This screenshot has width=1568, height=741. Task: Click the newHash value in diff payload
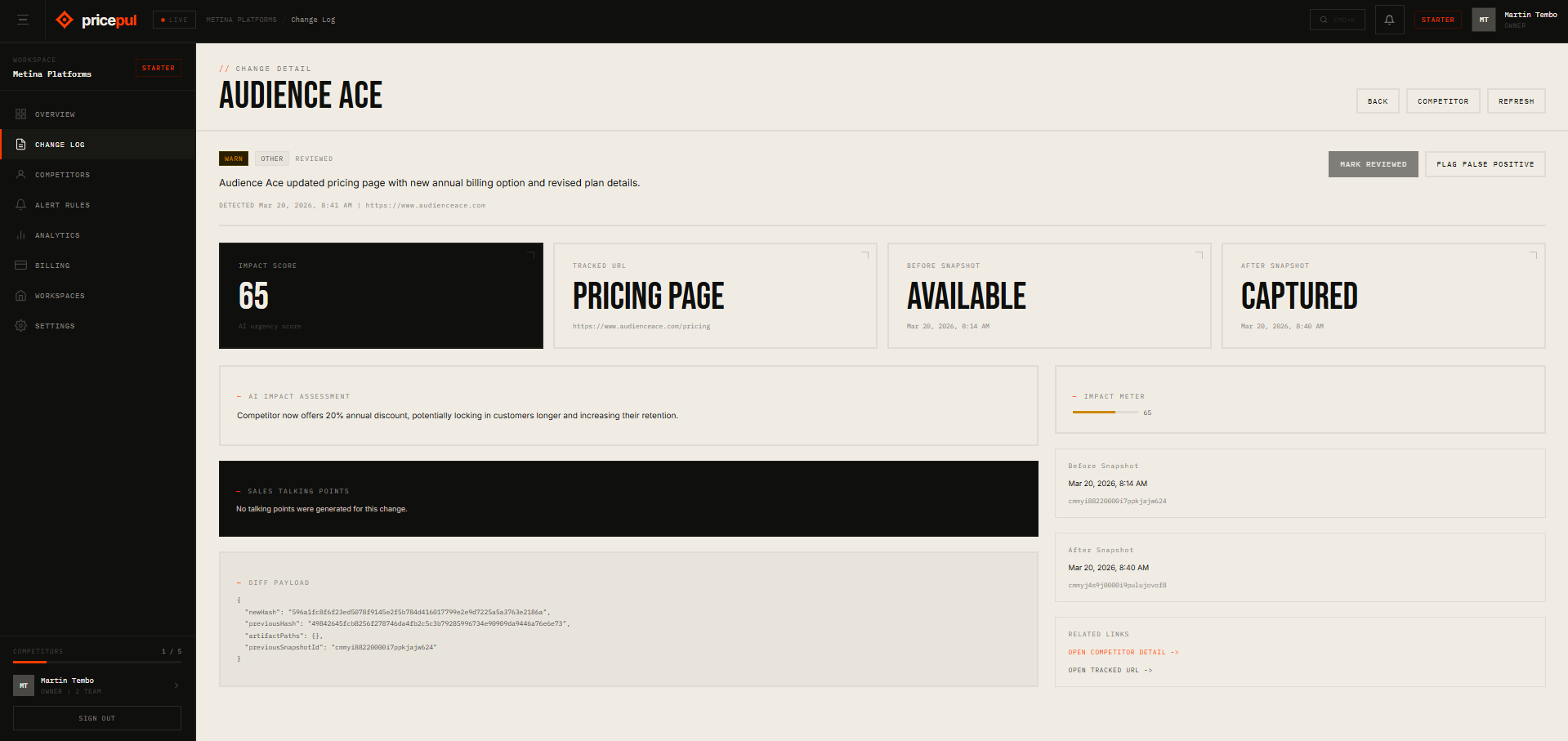[418, 612]
